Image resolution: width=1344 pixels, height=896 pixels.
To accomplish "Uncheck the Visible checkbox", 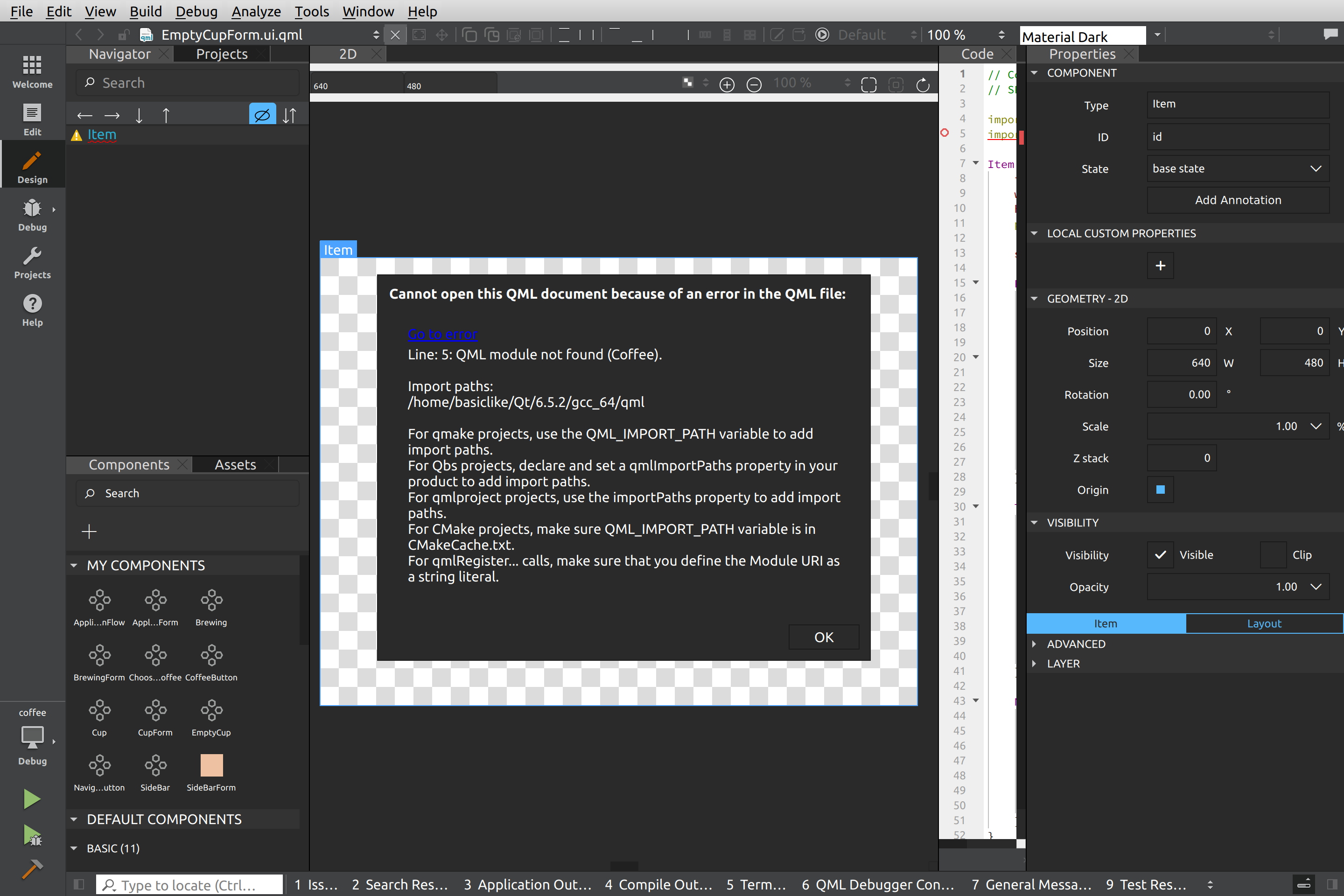I will [x=1160, y=554].
